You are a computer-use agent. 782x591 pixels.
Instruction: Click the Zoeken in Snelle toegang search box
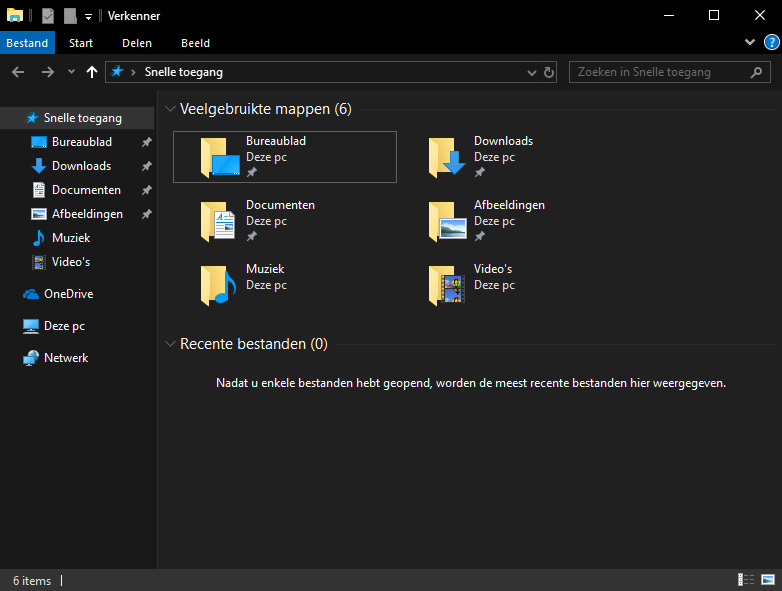pyautogui.click(x=660, y=72)
